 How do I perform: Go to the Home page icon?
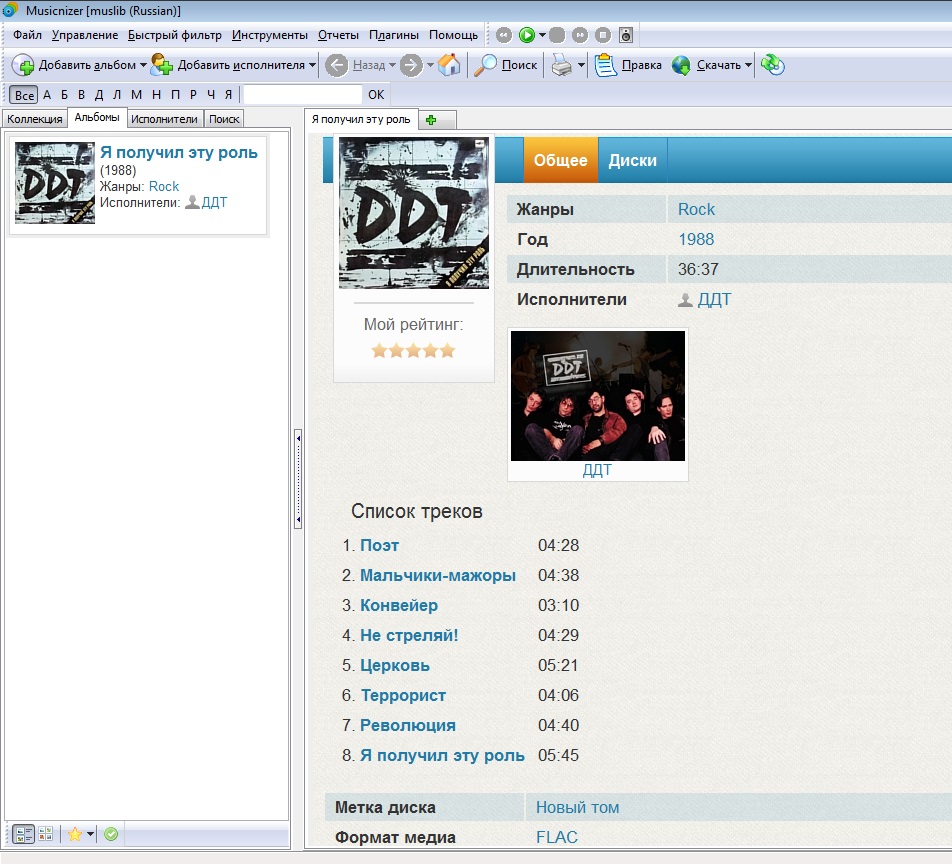coord(449,65)
